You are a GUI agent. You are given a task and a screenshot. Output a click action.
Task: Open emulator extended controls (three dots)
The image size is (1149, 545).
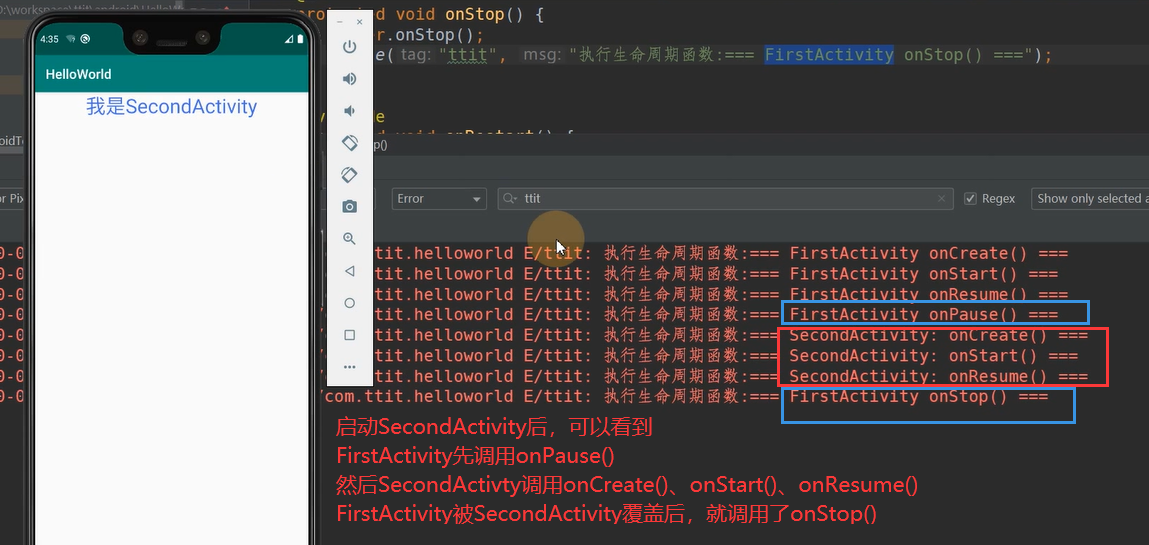(x=350, y=367)
